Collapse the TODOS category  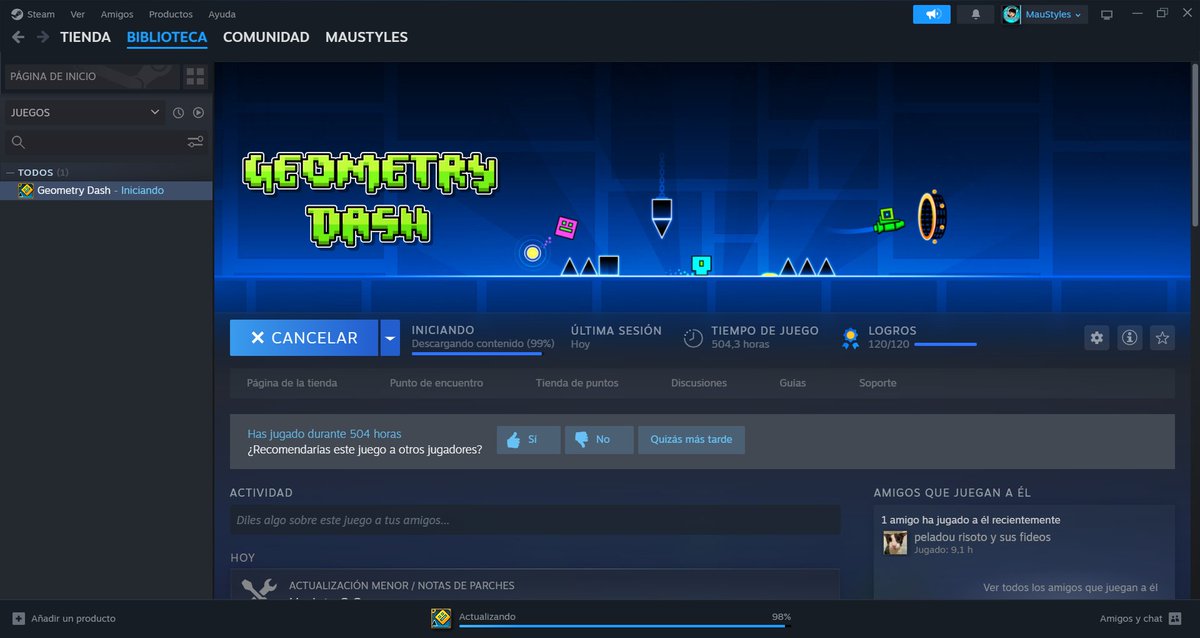(11, 172)
